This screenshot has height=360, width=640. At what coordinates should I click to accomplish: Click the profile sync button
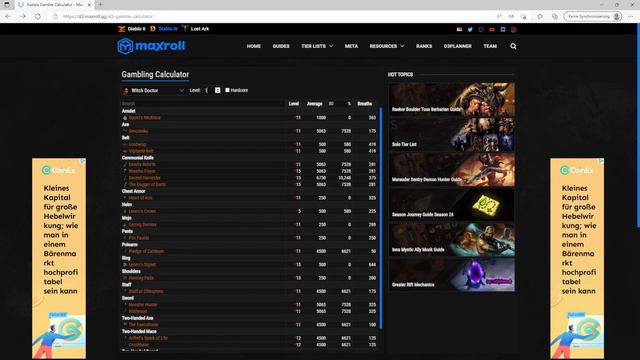[594, 16]
